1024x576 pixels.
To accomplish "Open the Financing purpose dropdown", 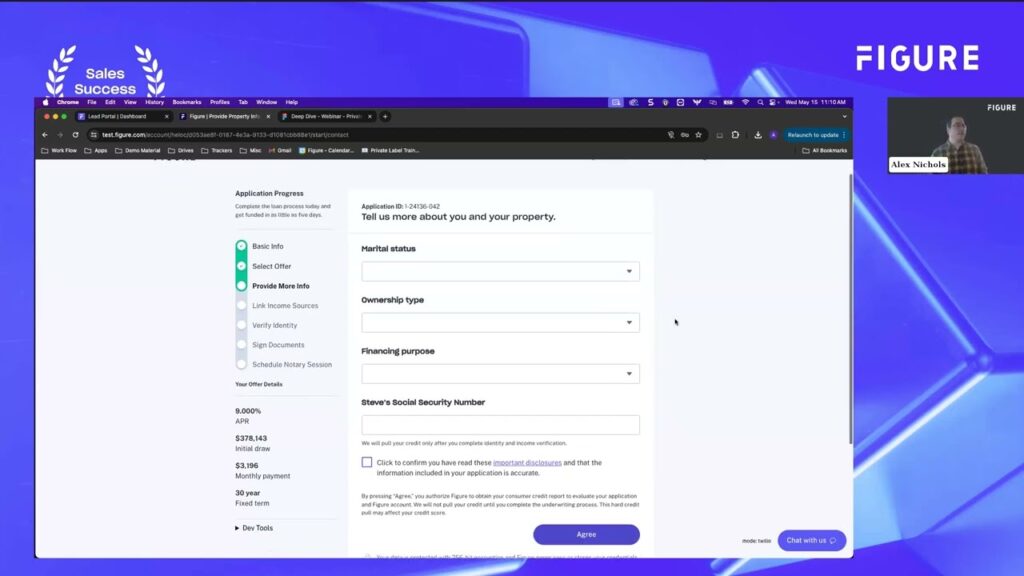I will pyautogui.click(x=500, y=374).
